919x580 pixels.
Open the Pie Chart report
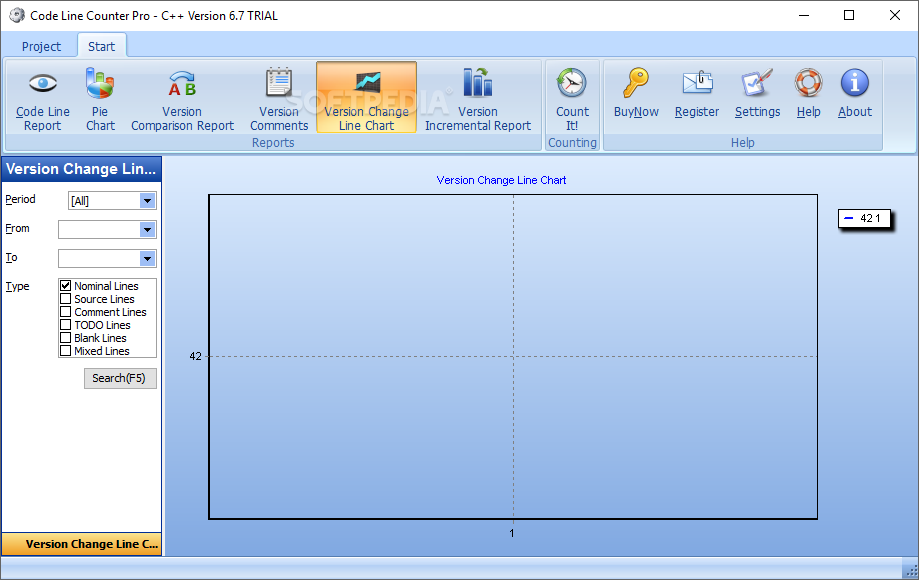100,98
